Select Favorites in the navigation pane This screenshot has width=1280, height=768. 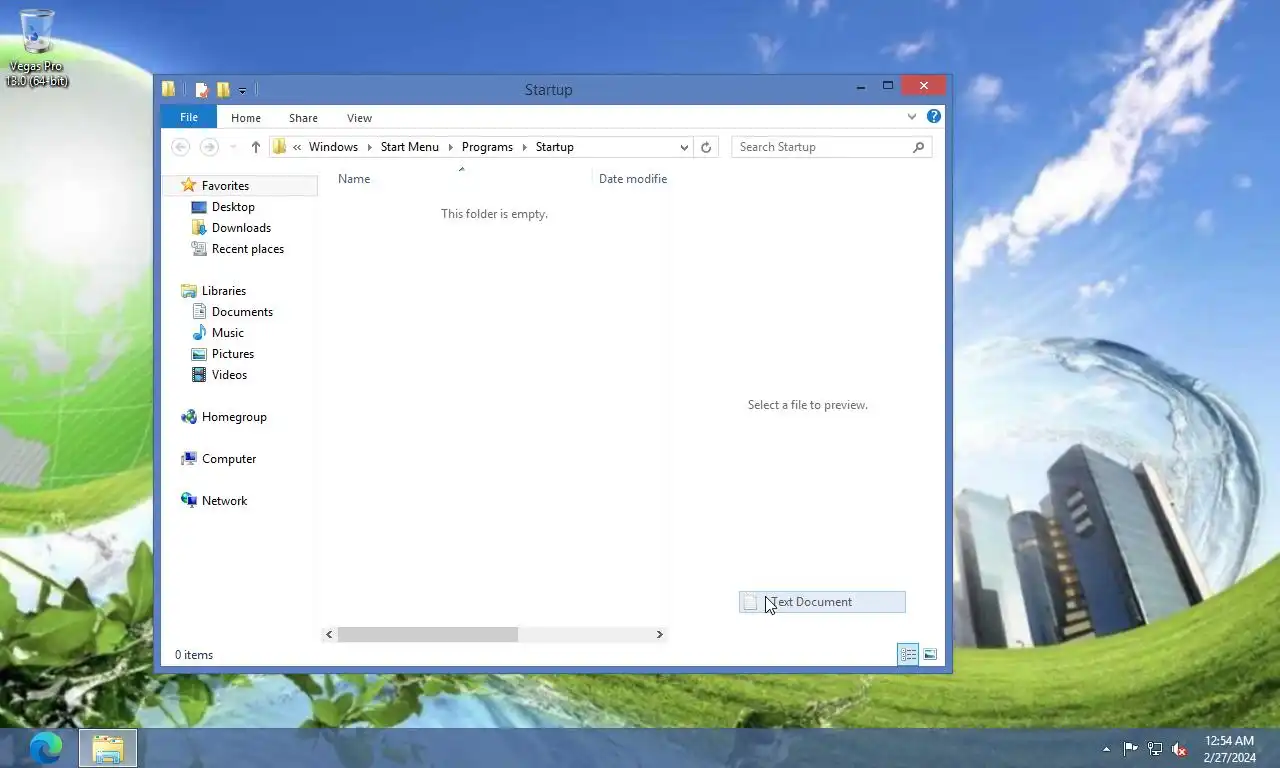(x=225, y=186)
